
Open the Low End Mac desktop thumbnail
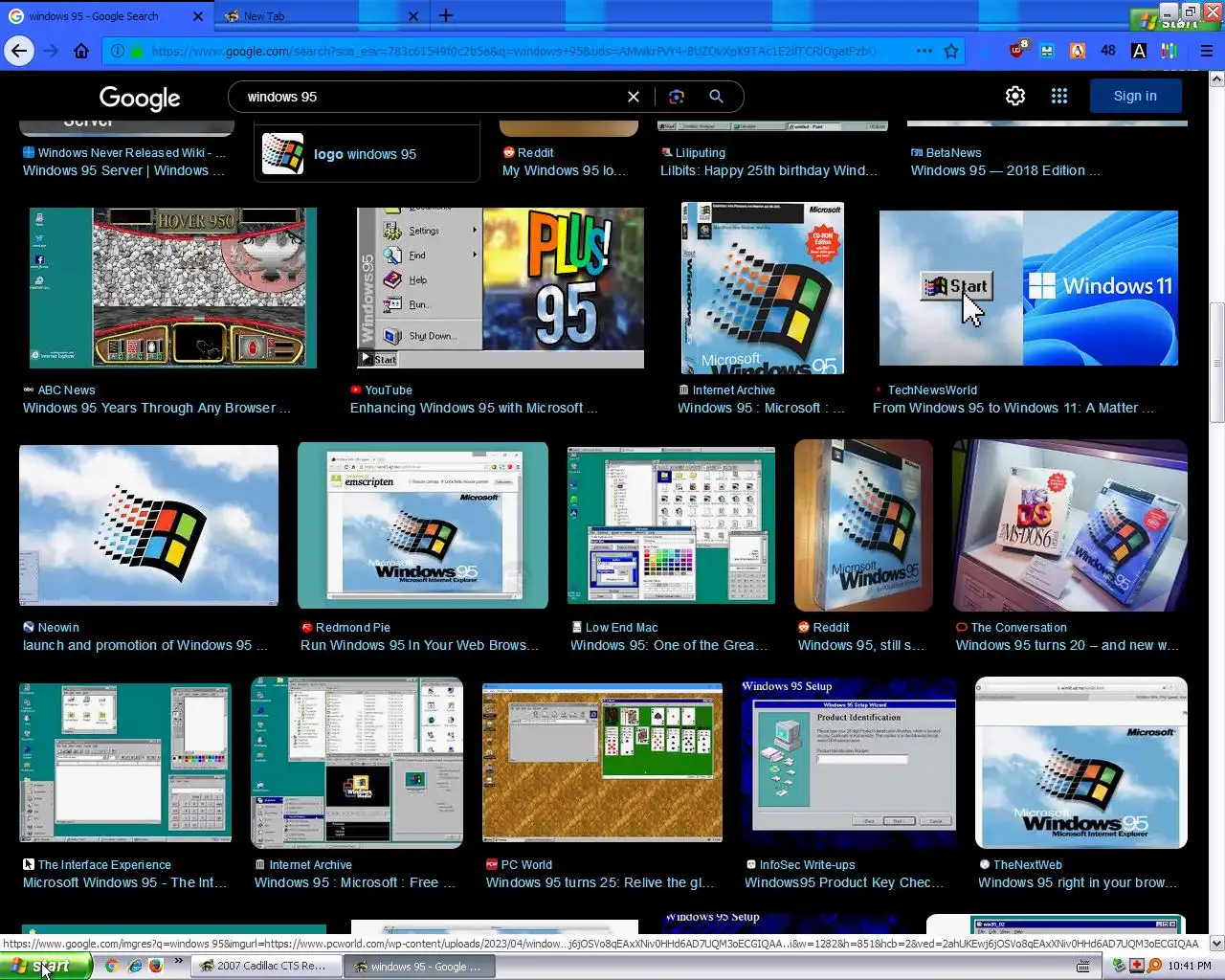click(x=671, y=525)
